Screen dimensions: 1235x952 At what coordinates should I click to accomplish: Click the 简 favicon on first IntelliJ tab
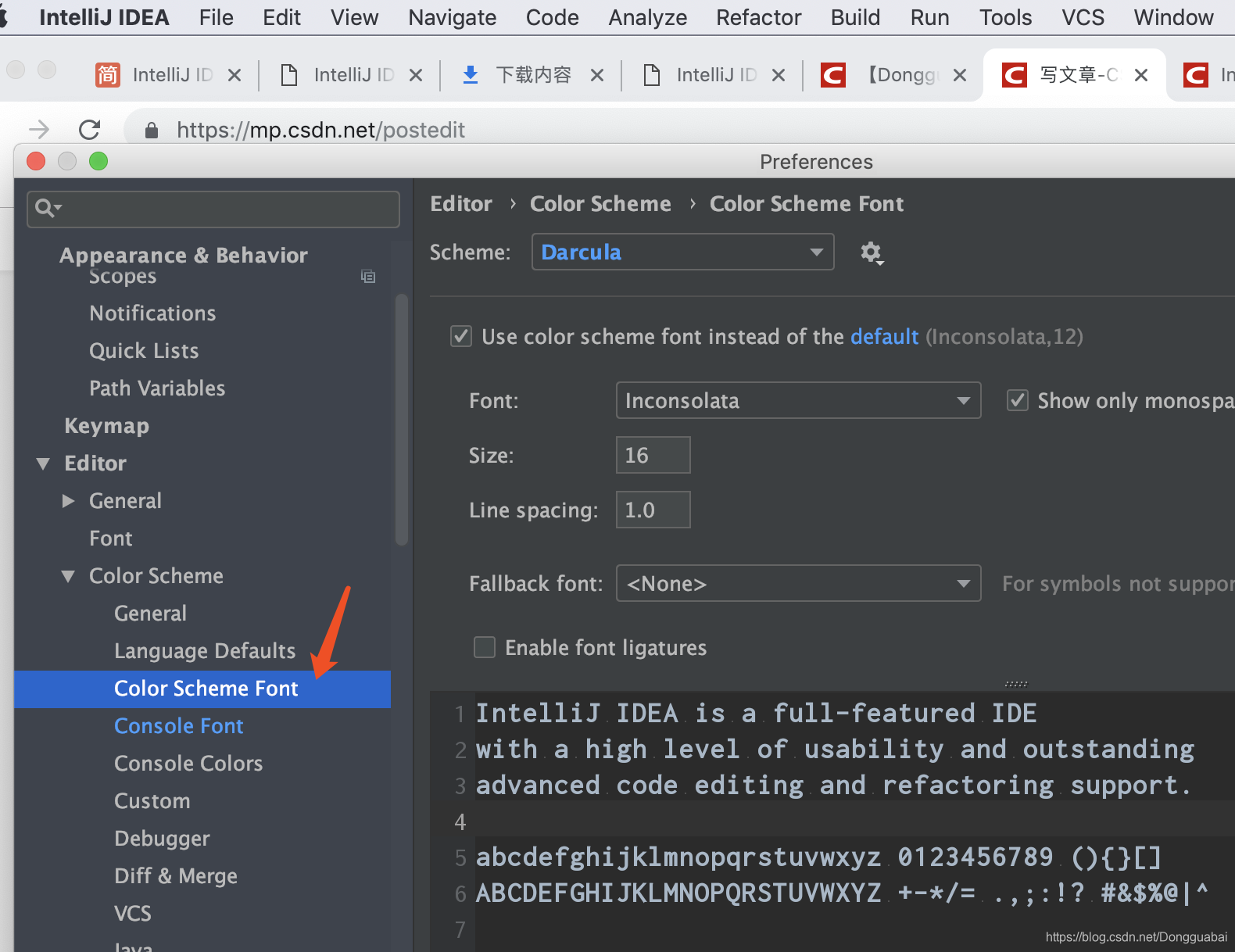(108, 75)
